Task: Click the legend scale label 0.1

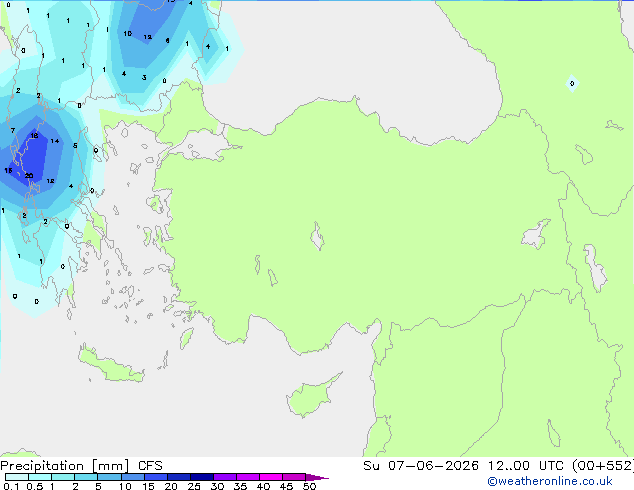Action: [11, 486]
